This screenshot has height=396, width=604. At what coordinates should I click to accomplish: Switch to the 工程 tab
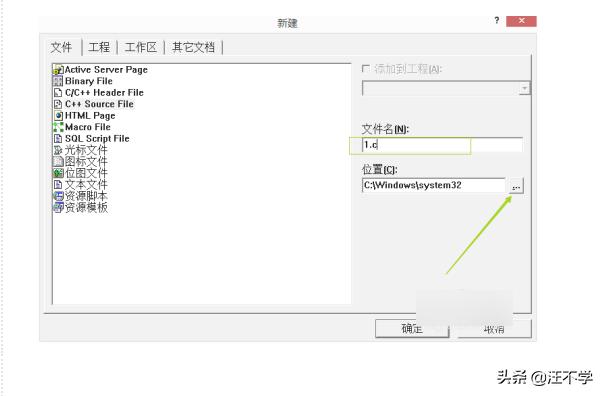point(99,47)
